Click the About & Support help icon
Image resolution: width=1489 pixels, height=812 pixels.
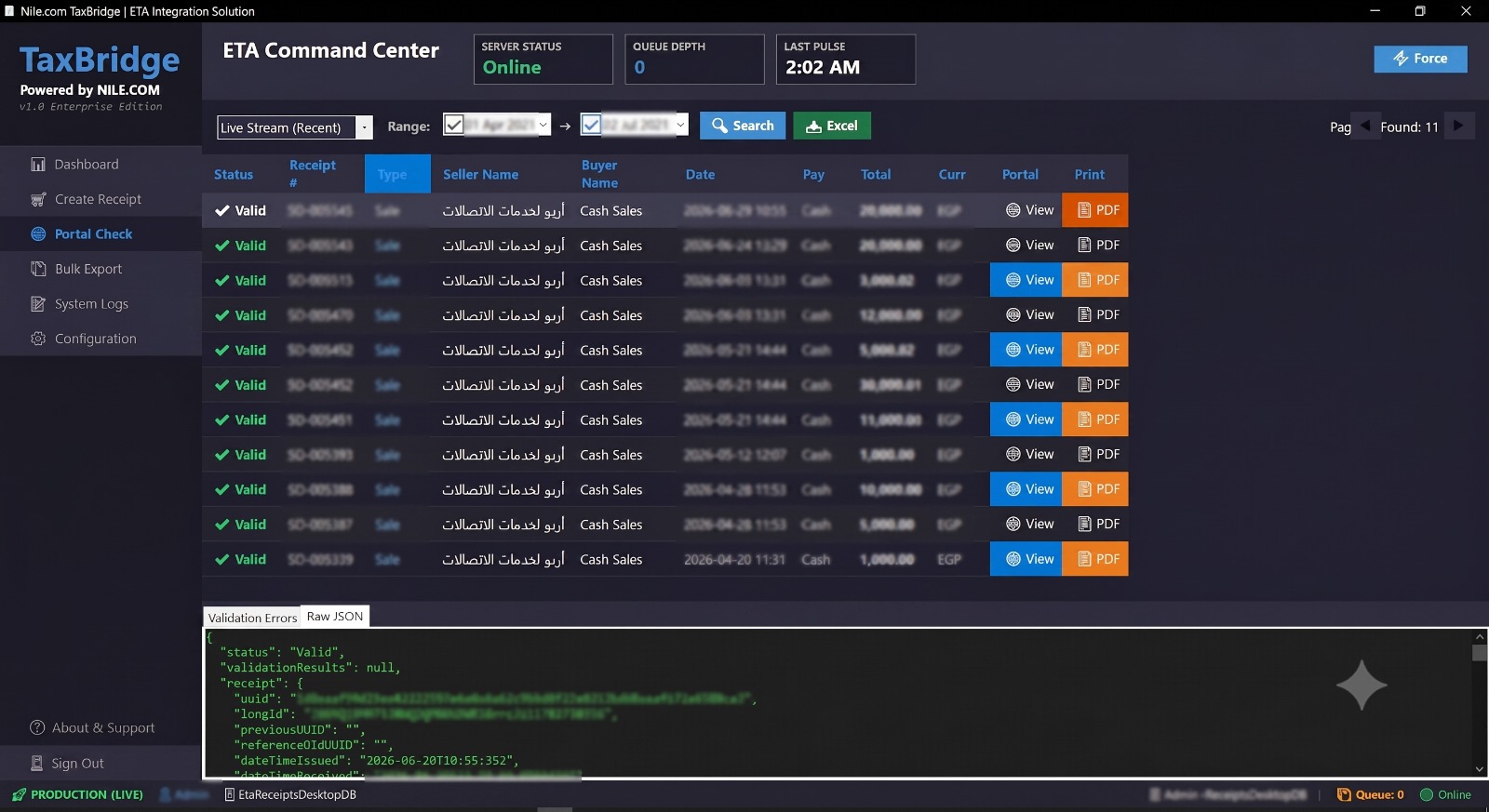37,727
